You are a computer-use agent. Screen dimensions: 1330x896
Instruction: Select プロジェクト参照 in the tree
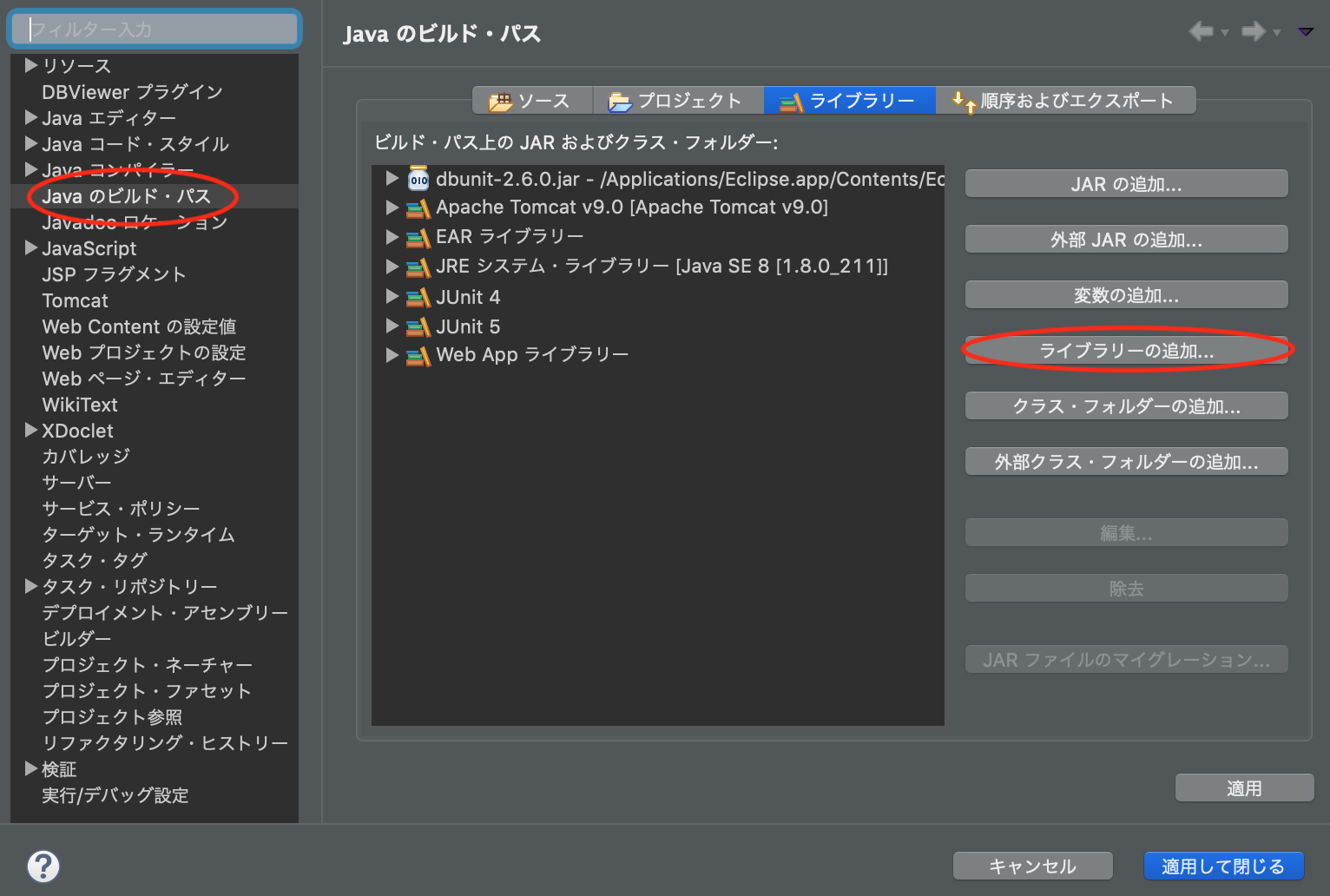click(112, 717)
